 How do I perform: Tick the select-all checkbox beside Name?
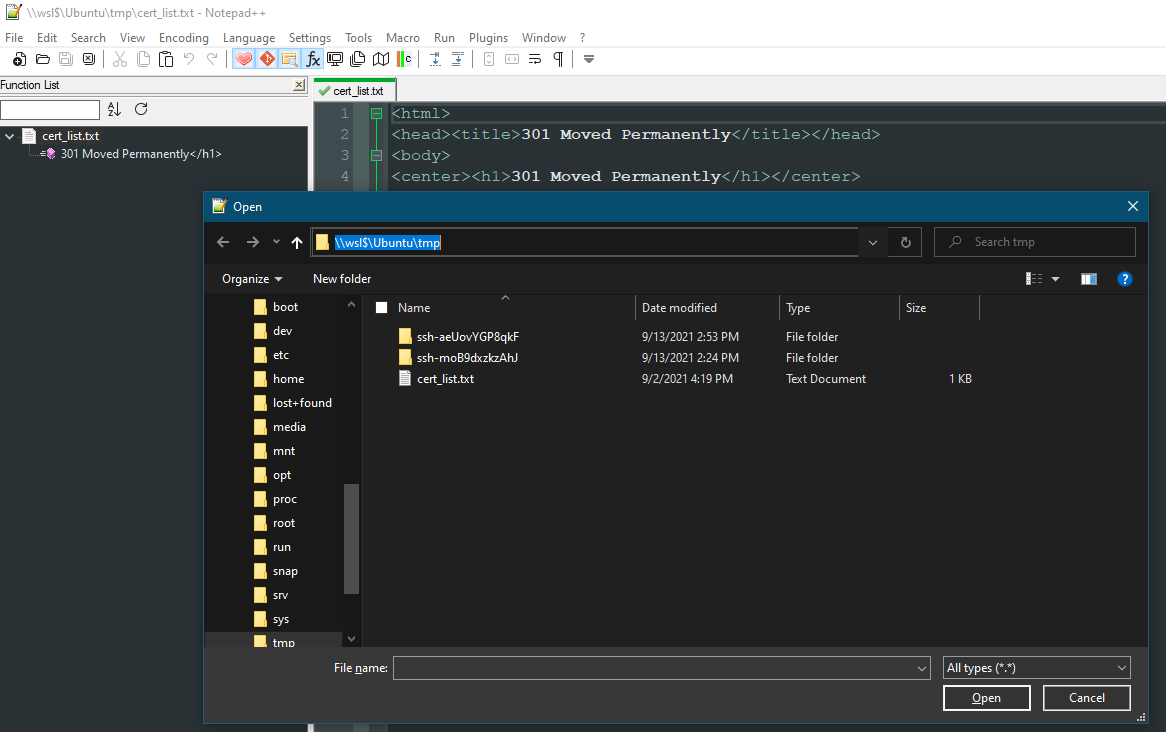point(381,308)
